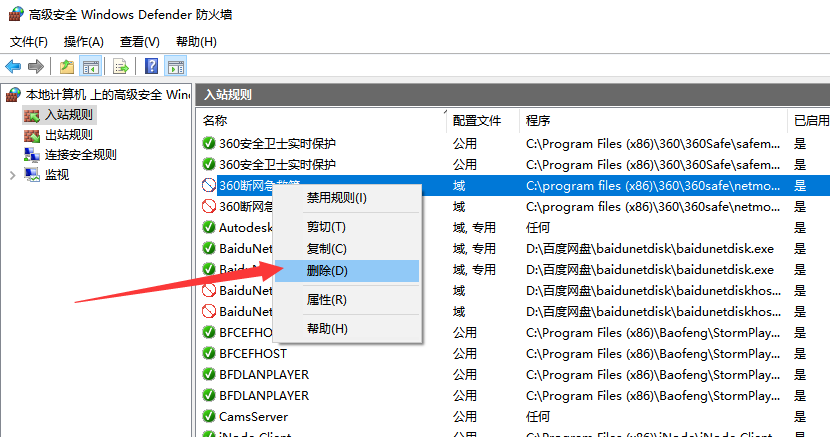Toggle the show/hide console tree icon
The height and width of the screenshot is (437, 830).
pyautogui.click(x=91, y=67)
